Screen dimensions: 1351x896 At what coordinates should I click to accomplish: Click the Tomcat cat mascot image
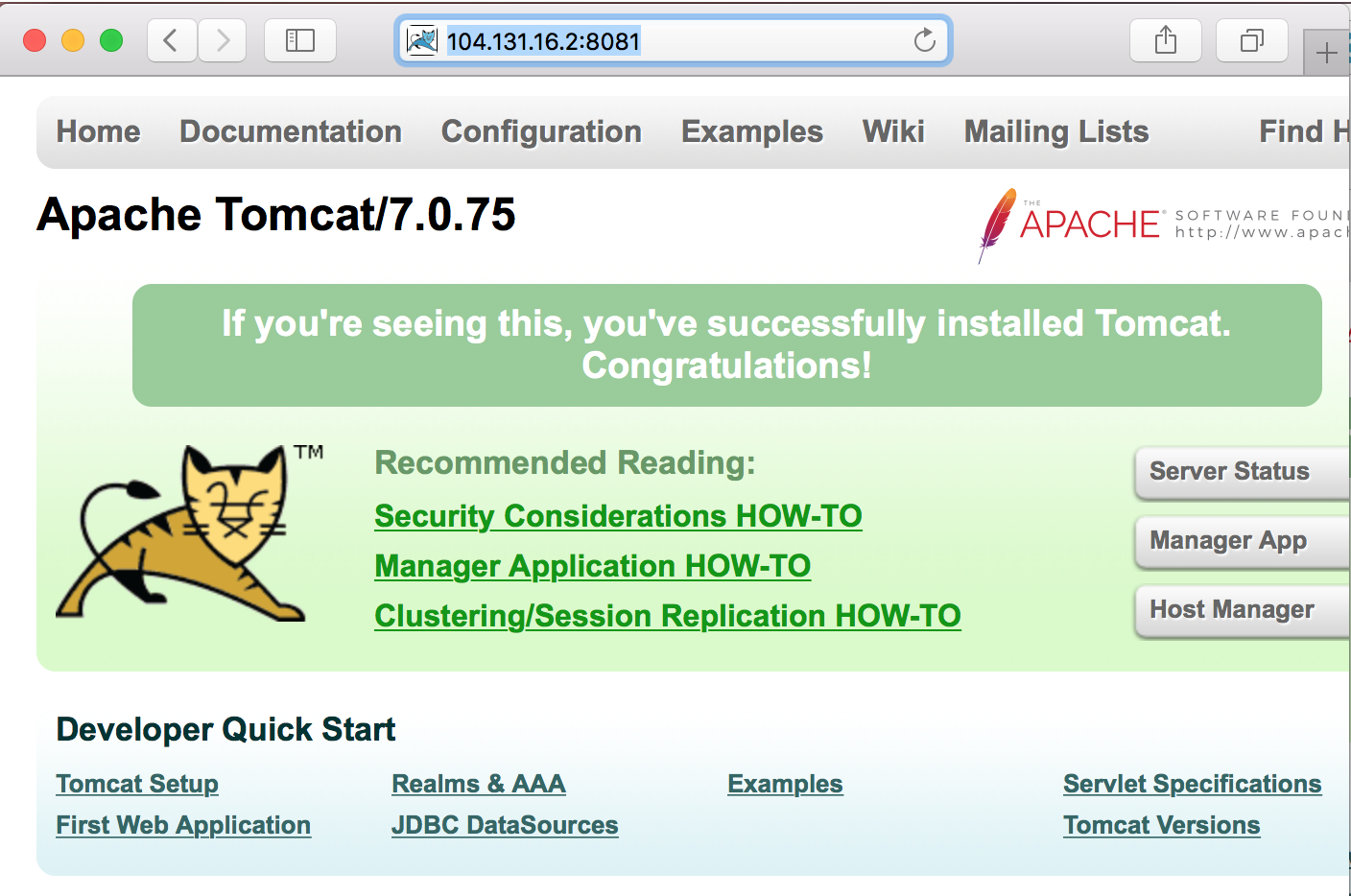click(x=182, y=532)
